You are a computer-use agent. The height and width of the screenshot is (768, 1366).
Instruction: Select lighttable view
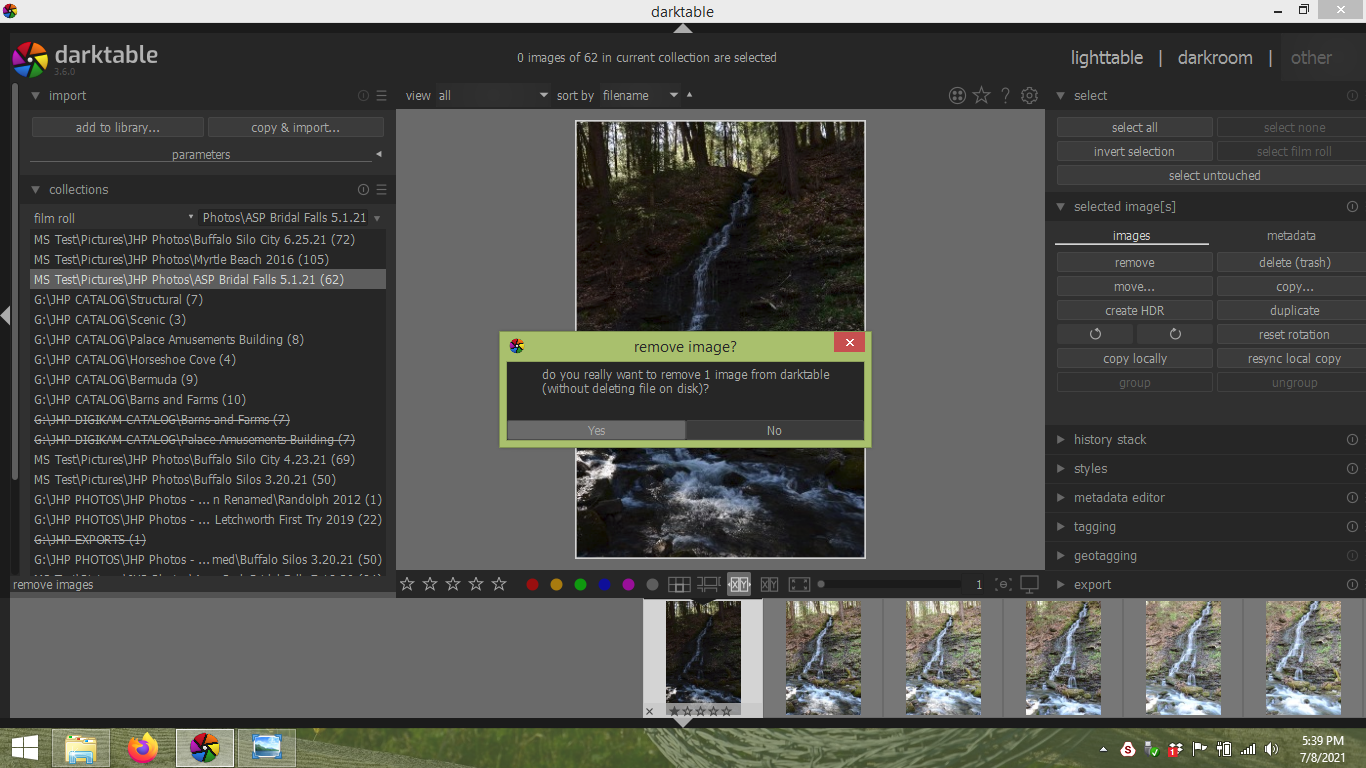click(1106, 58)
